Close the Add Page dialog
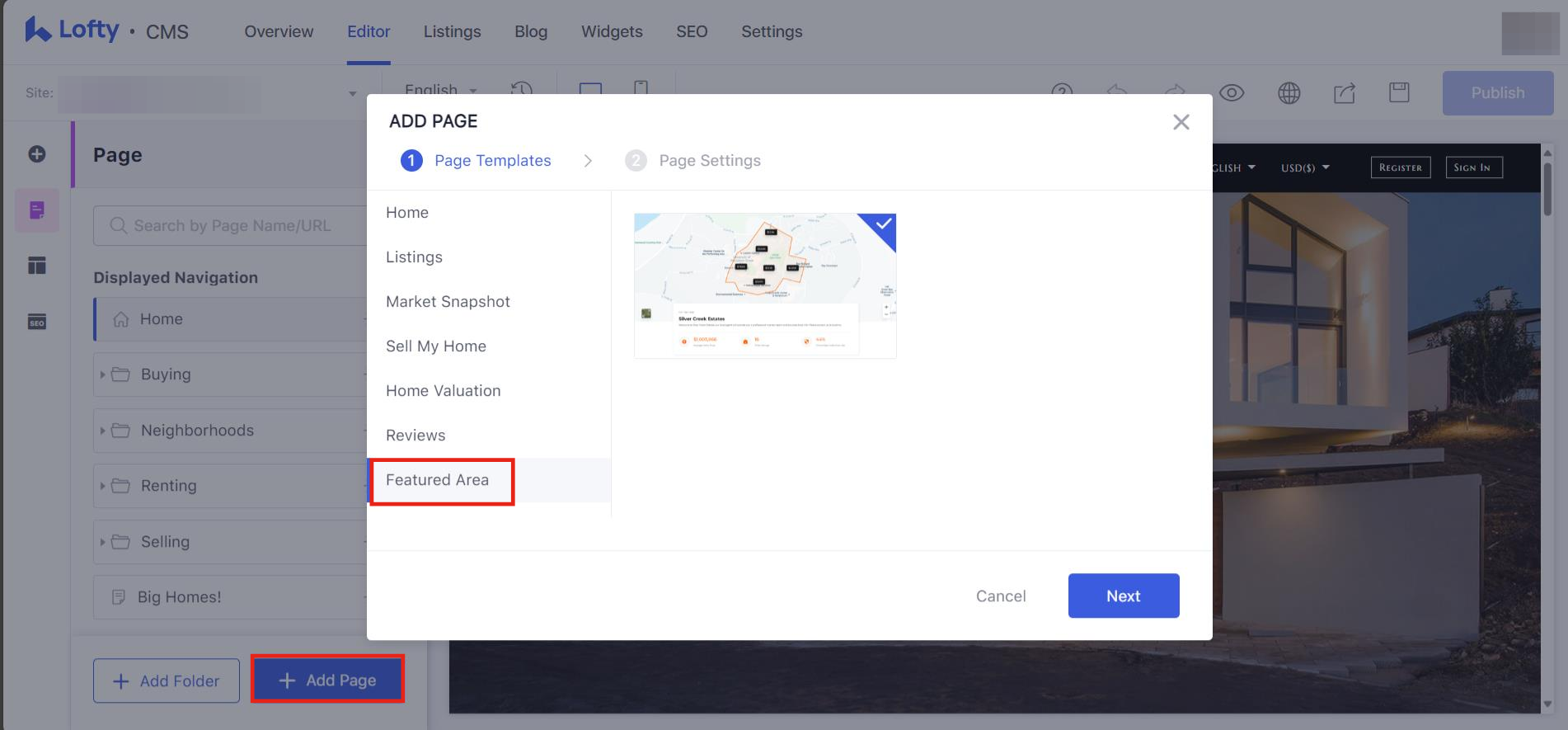 point(1181,122)
